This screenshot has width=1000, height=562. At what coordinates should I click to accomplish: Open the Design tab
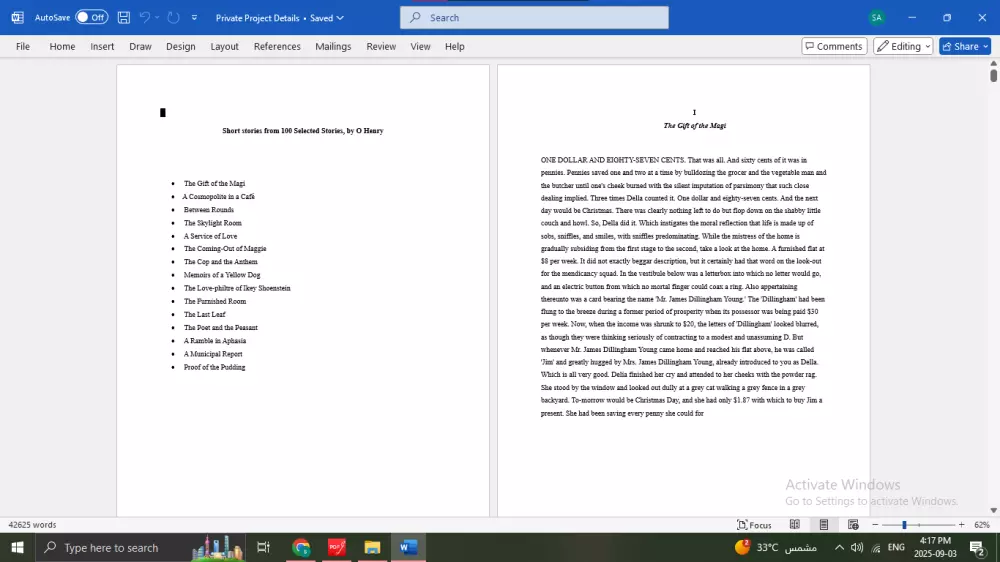tap(180, 46)
